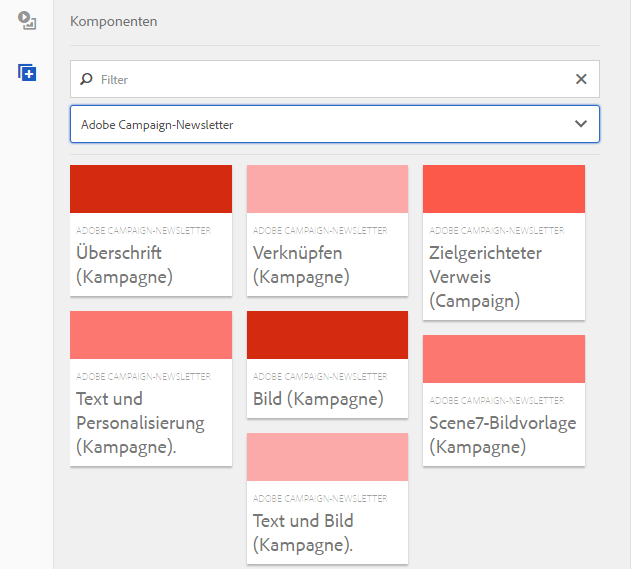Select the Verknüpfen (Kampagne) component
The image size is (631, 569).
tap(327, 264)
